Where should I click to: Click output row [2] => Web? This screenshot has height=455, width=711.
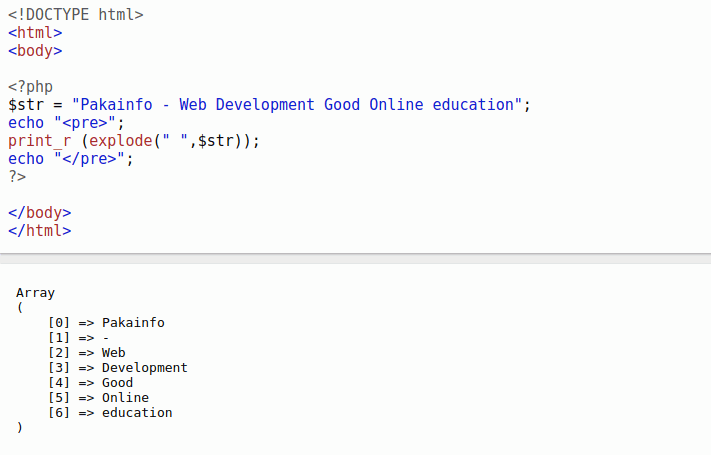pos(87,353)
